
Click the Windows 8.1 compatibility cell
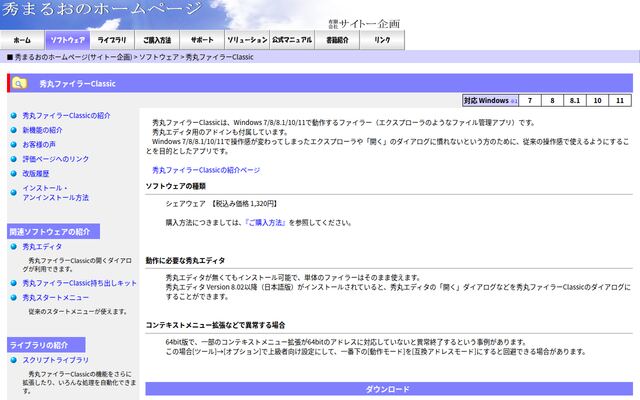coord(575,100)
